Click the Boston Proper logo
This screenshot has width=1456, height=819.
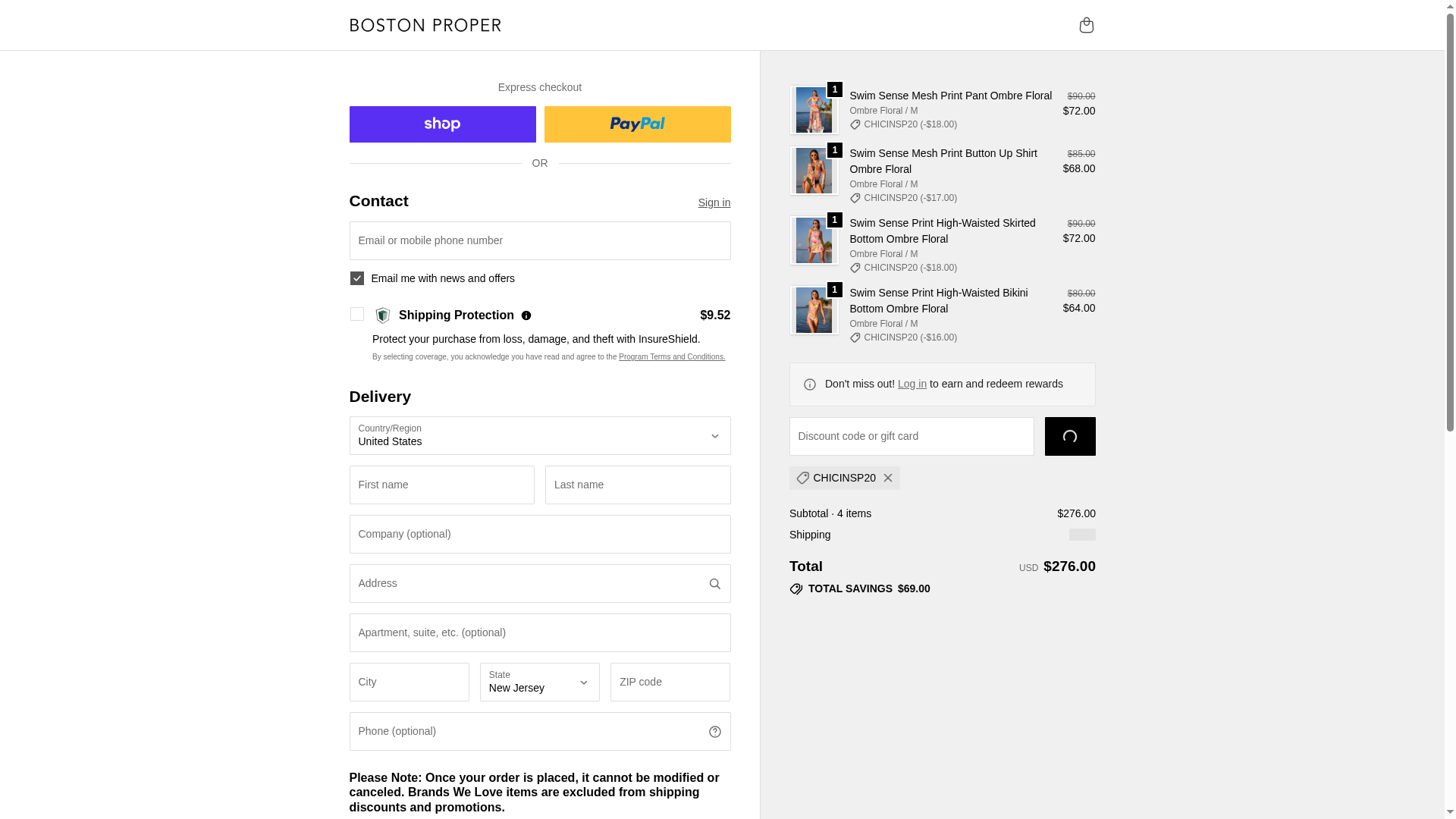coord(425,25)
